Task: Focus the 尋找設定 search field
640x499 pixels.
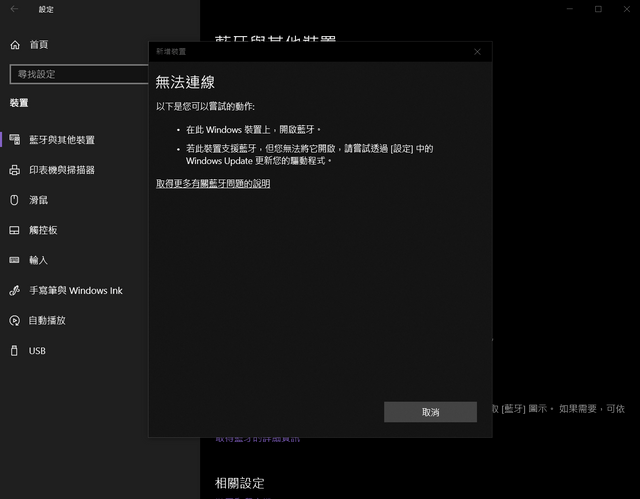Action: click(x=79, y=74)
